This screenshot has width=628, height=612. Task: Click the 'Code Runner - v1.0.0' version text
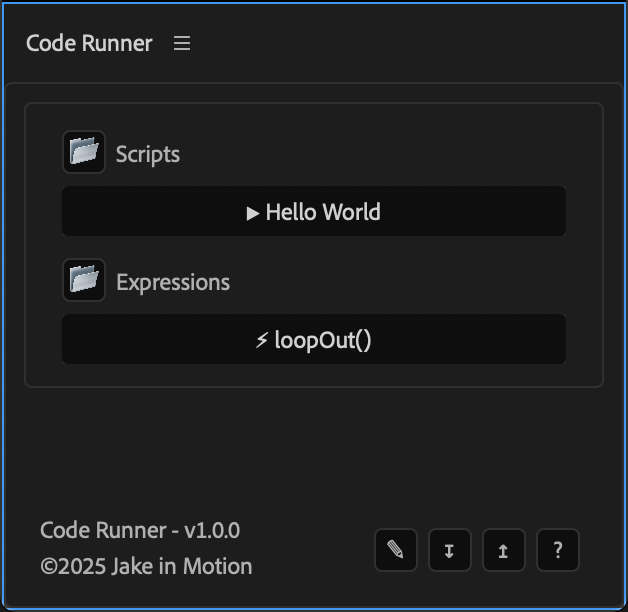coord(140,530)
